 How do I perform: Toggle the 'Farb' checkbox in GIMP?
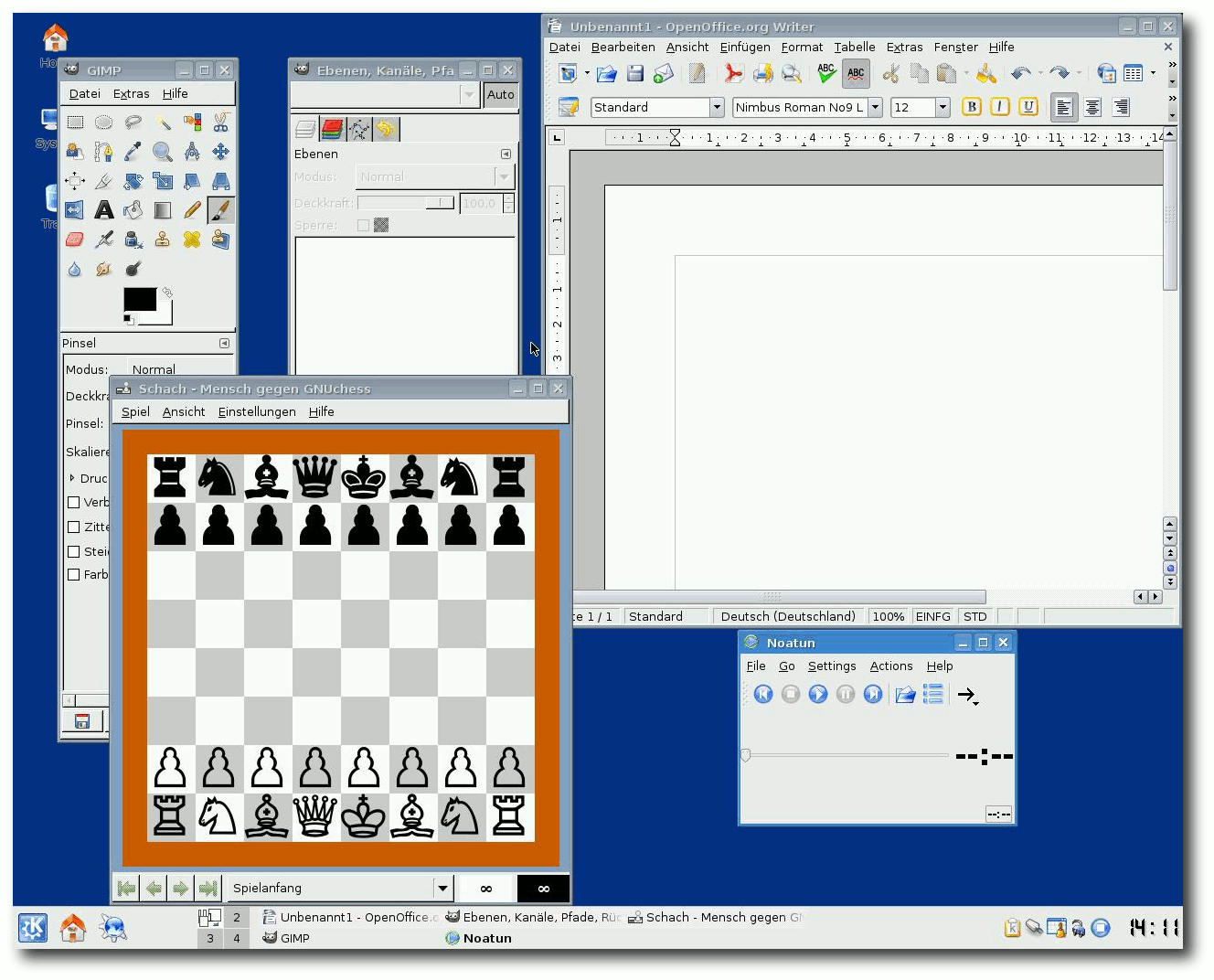click(74, 574)
